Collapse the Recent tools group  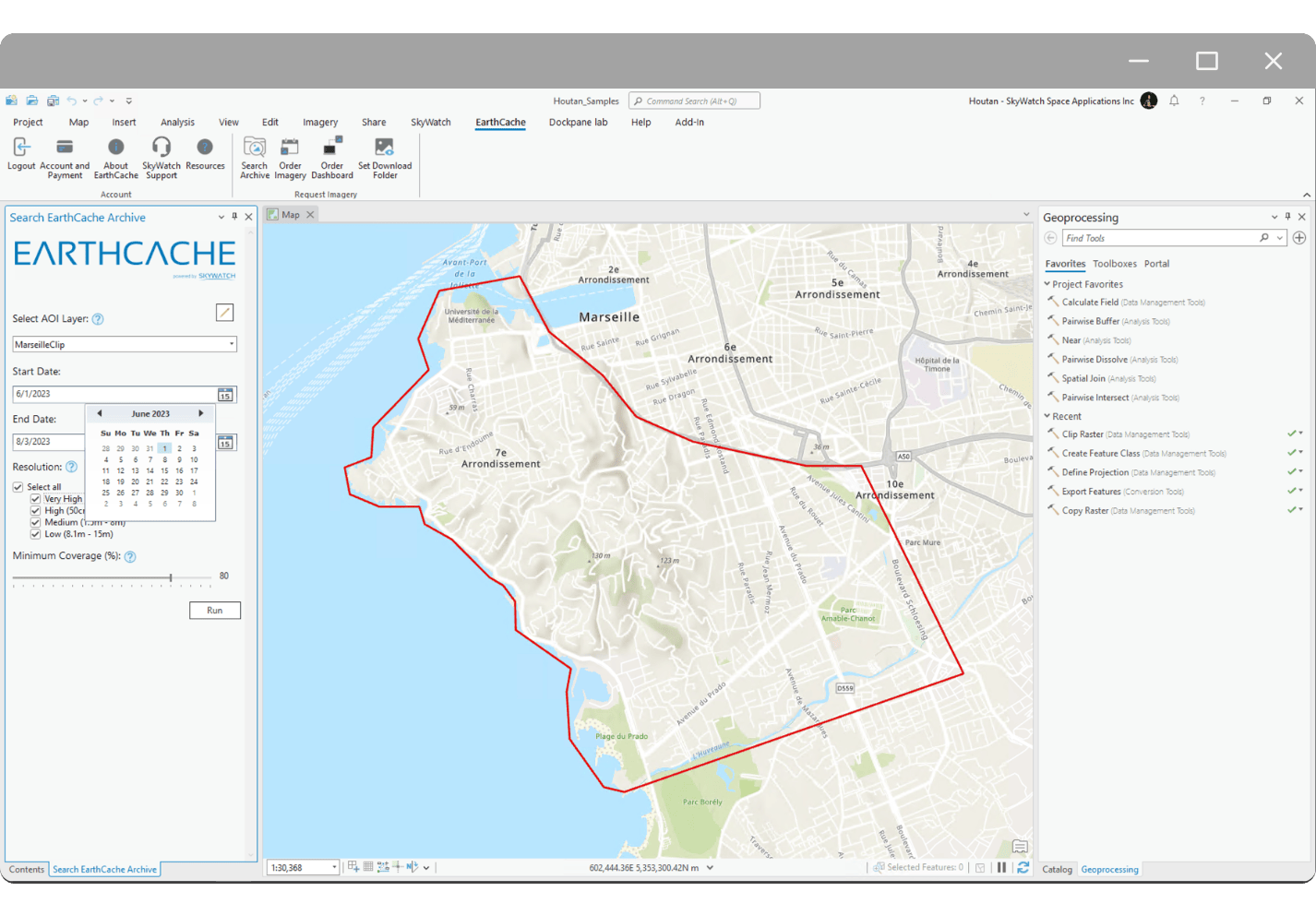click(x=1047, y=416)
